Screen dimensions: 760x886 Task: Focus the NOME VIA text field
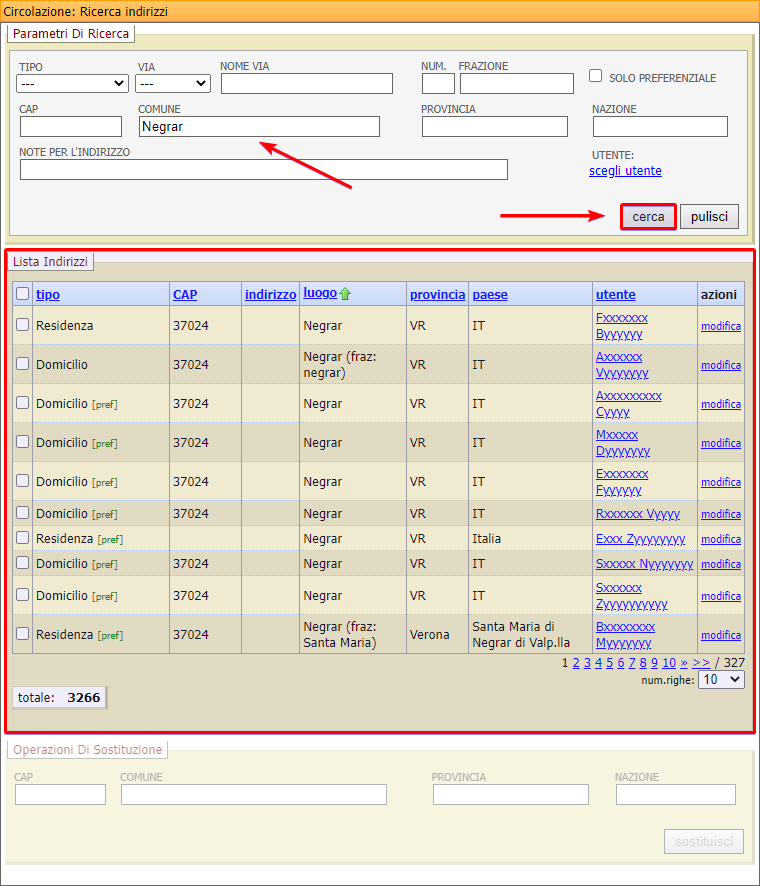306,83
